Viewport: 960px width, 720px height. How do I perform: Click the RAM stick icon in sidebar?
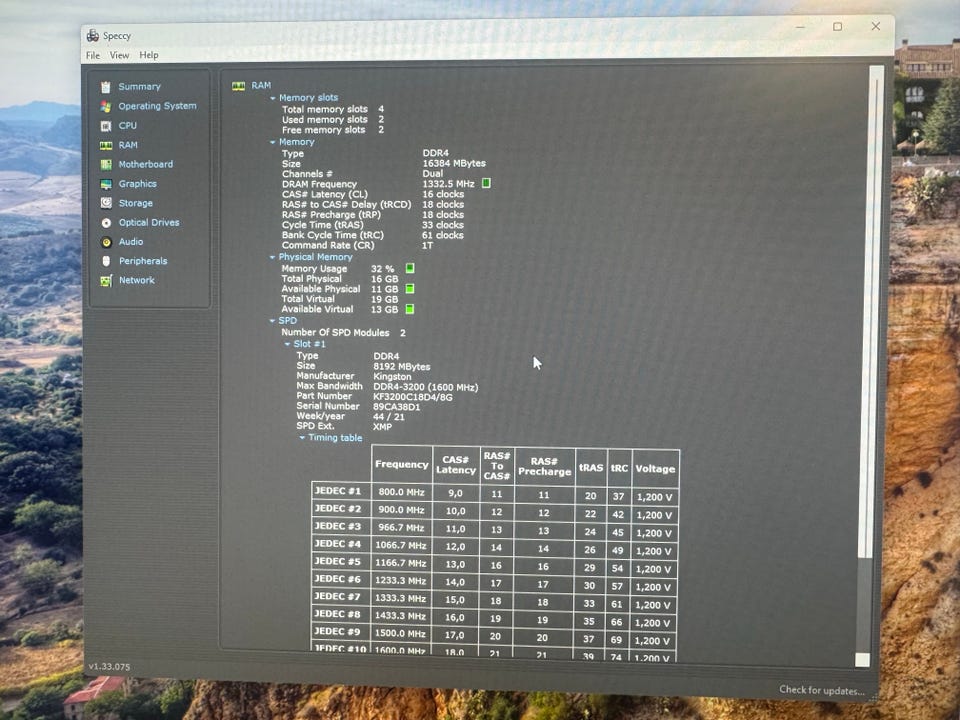pyautogui.click(x=106, y=146)
